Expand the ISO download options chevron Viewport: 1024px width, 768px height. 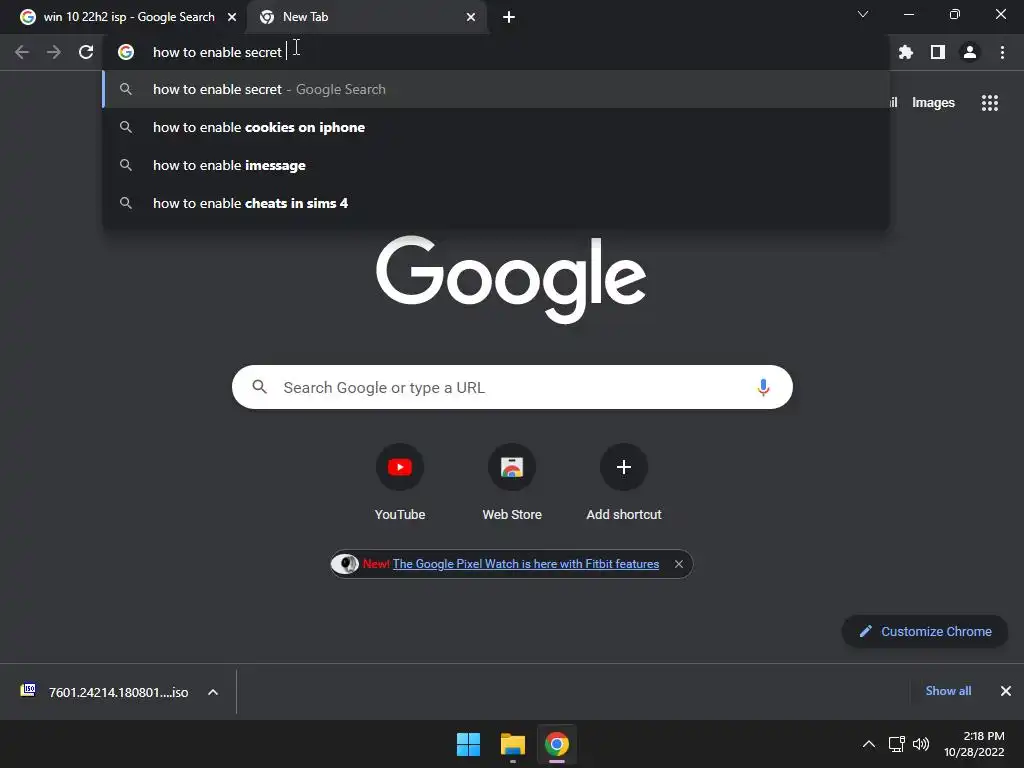(x=213, y=692)
